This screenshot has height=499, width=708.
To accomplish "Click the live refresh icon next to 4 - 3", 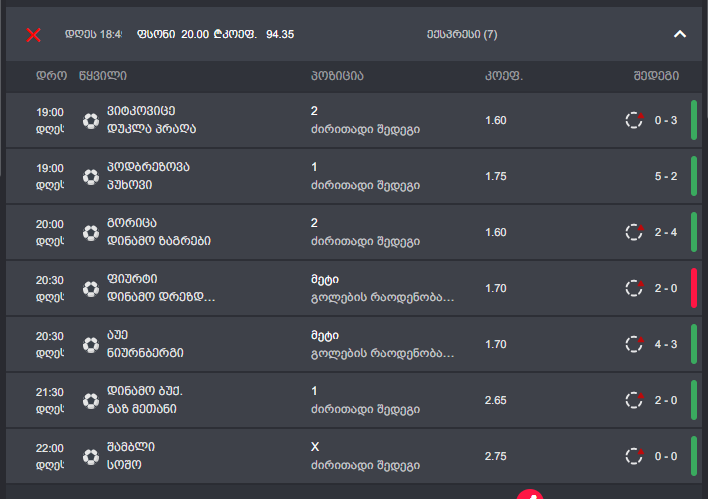I will 634,344.
